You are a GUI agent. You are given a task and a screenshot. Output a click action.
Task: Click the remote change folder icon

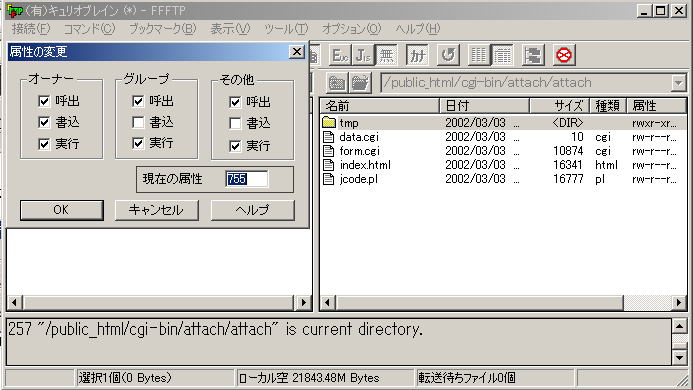360,83
